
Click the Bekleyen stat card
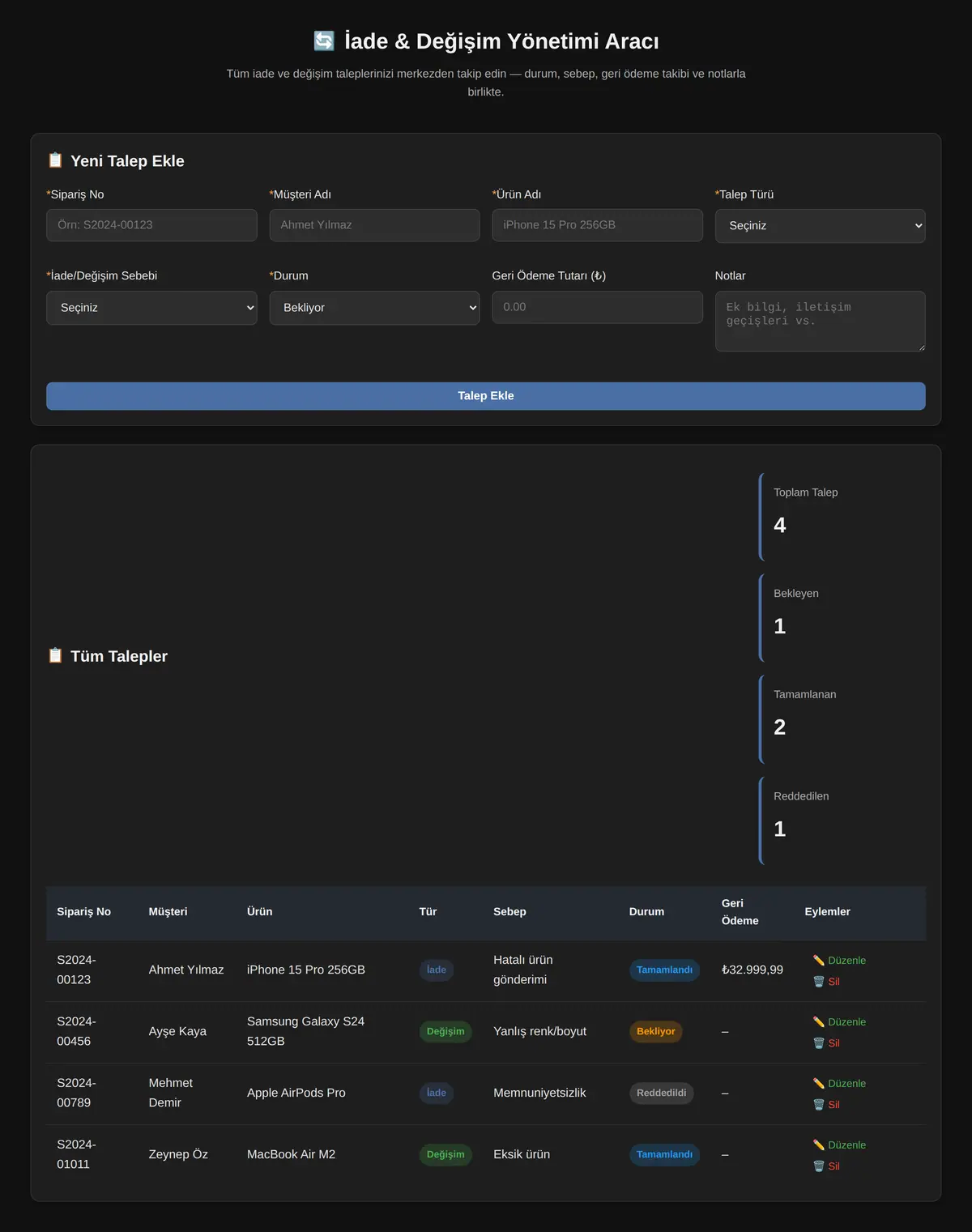[x=842, y=618]
